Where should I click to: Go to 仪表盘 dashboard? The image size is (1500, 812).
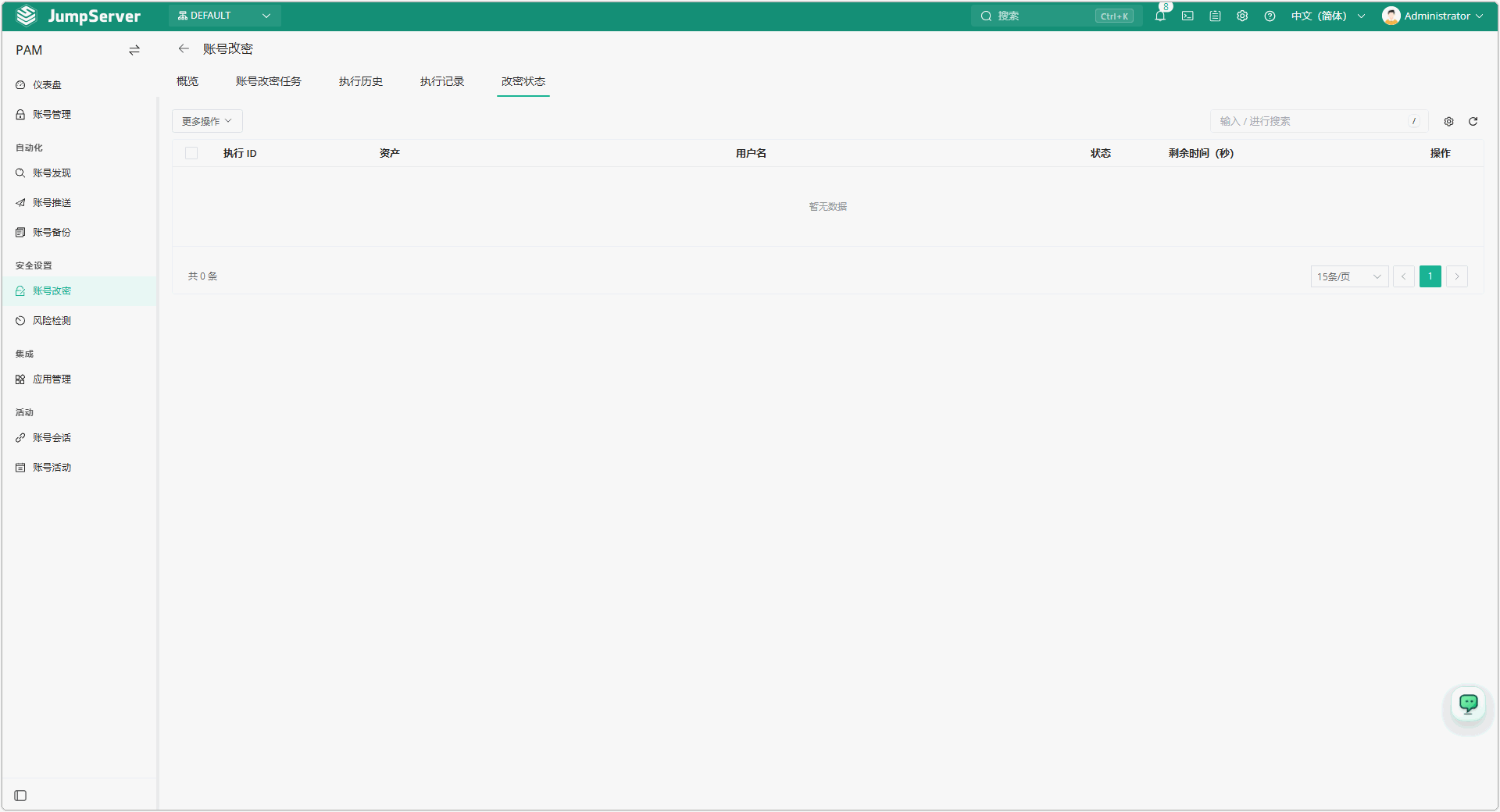[79, 85]
